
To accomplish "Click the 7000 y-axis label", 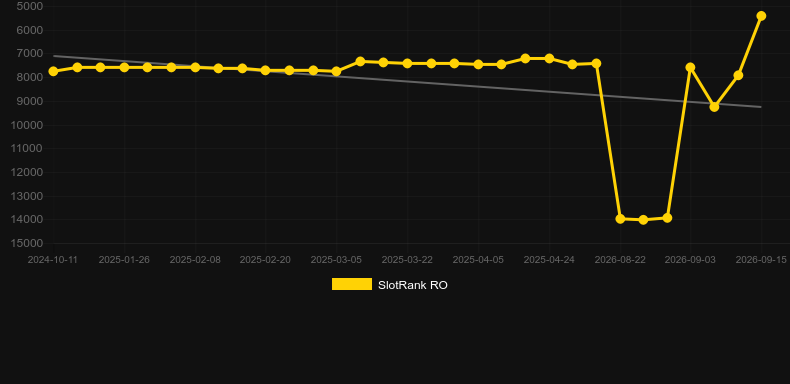I will (30, 54).
